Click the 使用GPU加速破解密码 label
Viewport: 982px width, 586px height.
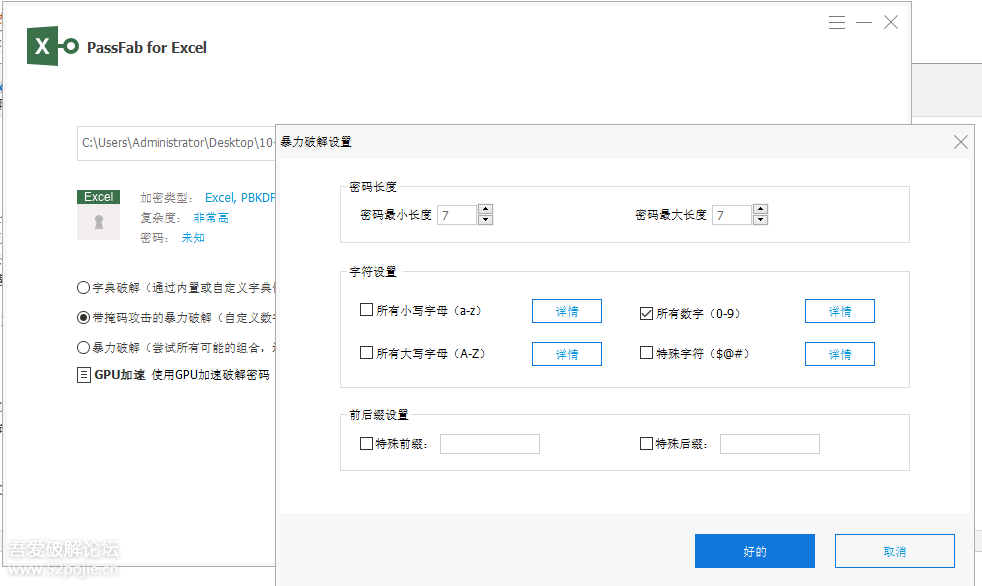tap(210, 375)
